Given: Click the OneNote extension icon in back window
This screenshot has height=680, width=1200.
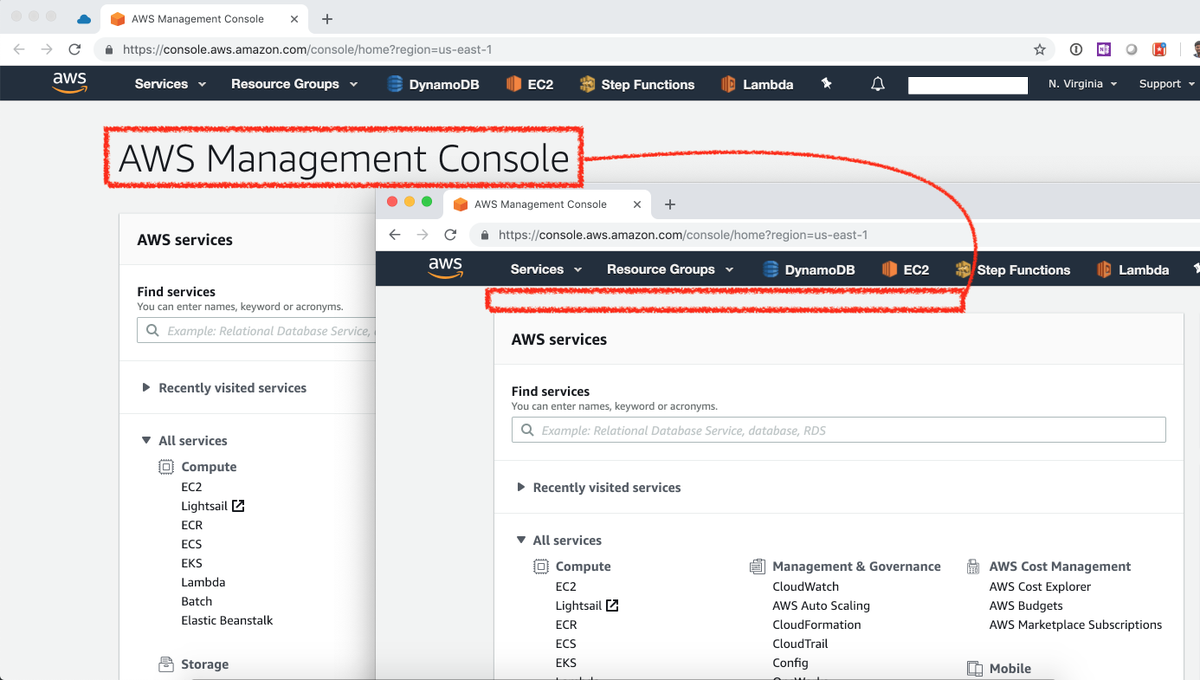Looking at the screenshot, I should [1104, 49].
